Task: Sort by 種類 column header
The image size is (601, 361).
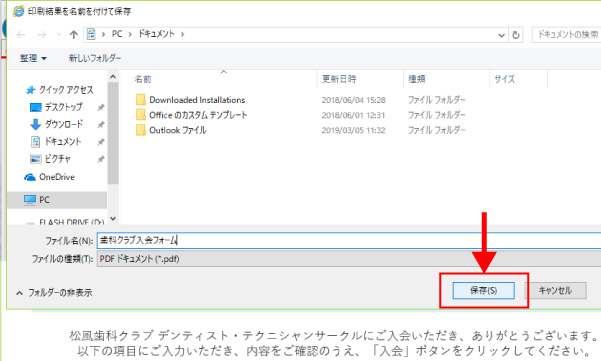Action: [417, 79]
